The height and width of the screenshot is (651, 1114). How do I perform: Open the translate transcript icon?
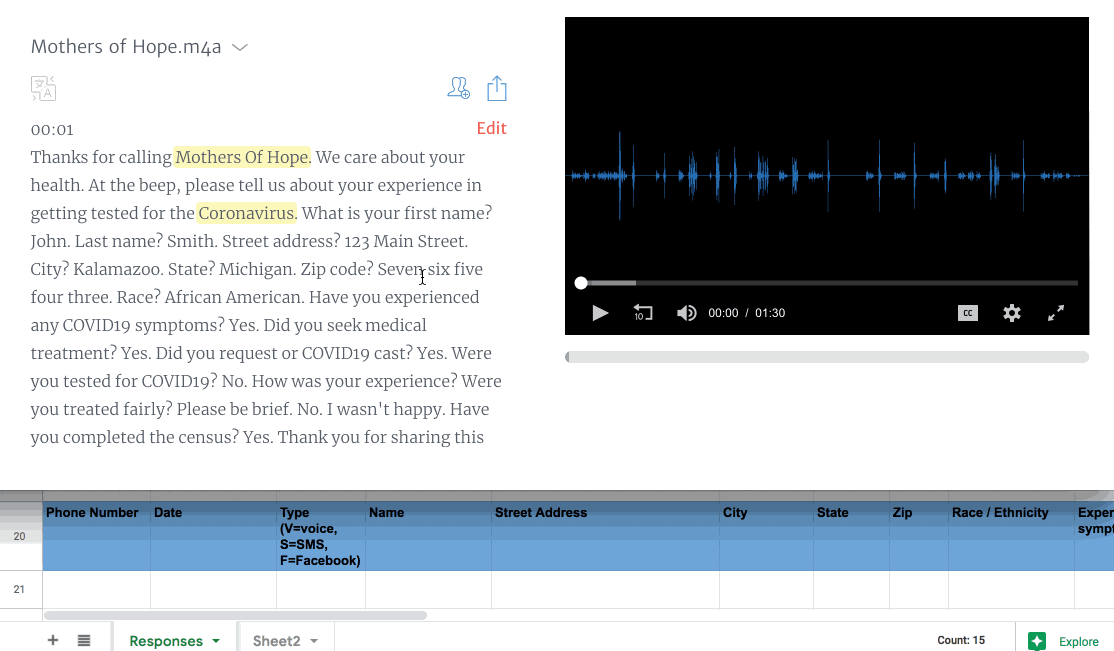(43, 89)
